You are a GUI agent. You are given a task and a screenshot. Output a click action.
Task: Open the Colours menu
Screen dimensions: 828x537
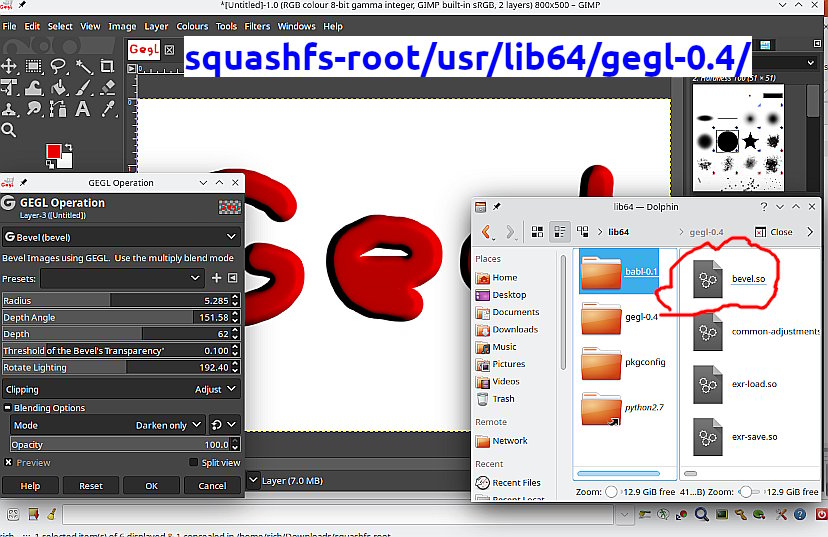click(x=192, y=26)
